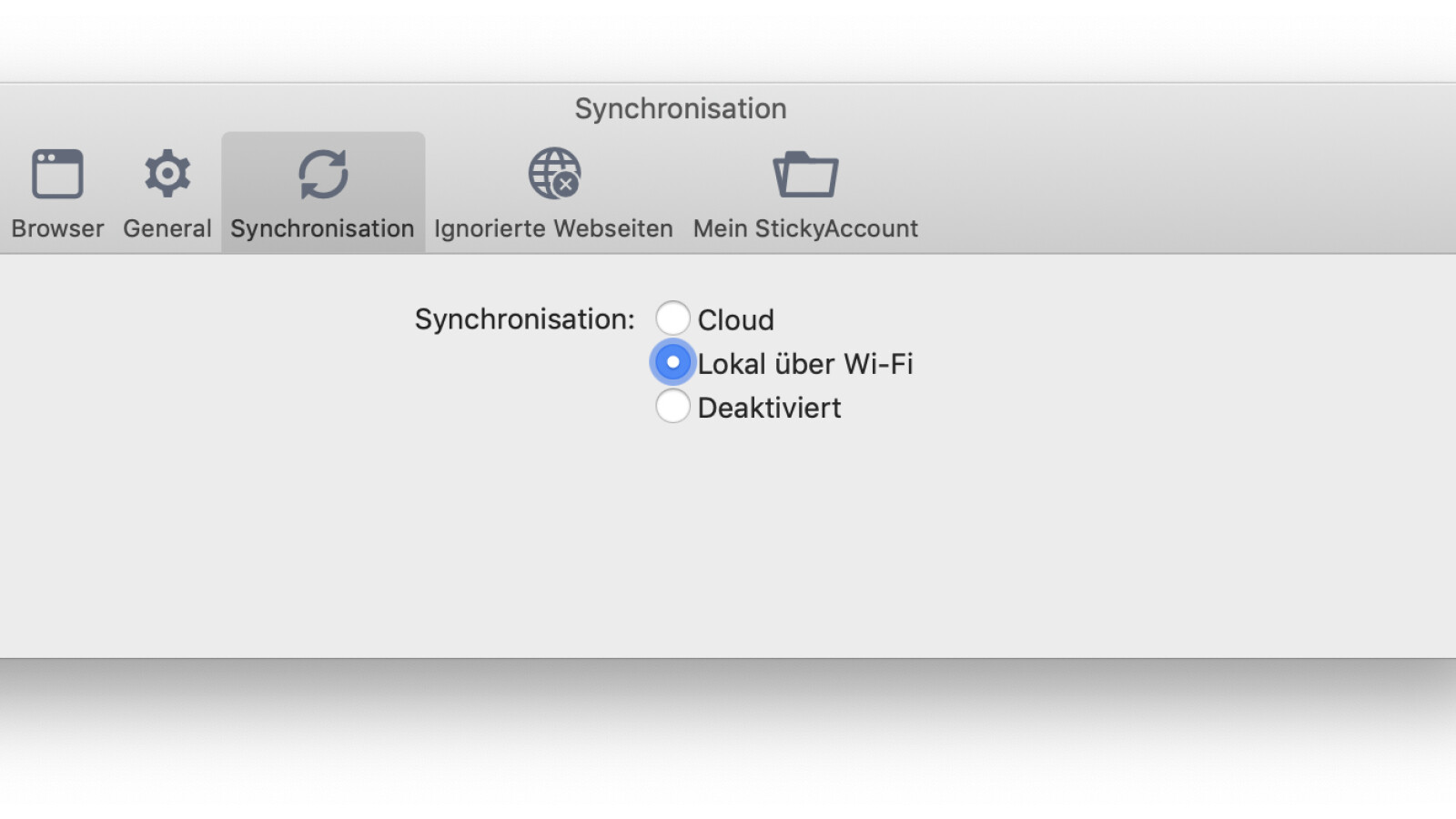Click the Cloud option text
This screenshot has height=819, width=1456.
click(735, 320)
